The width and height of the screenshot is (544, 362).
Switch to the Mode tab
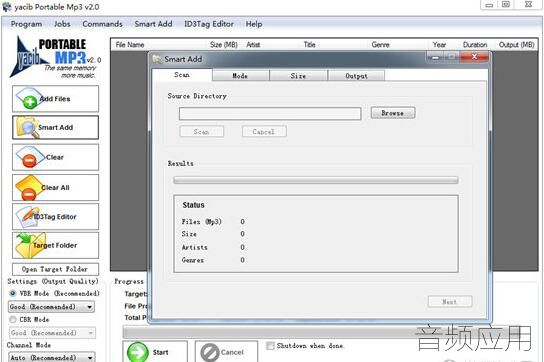coord(240,76)
